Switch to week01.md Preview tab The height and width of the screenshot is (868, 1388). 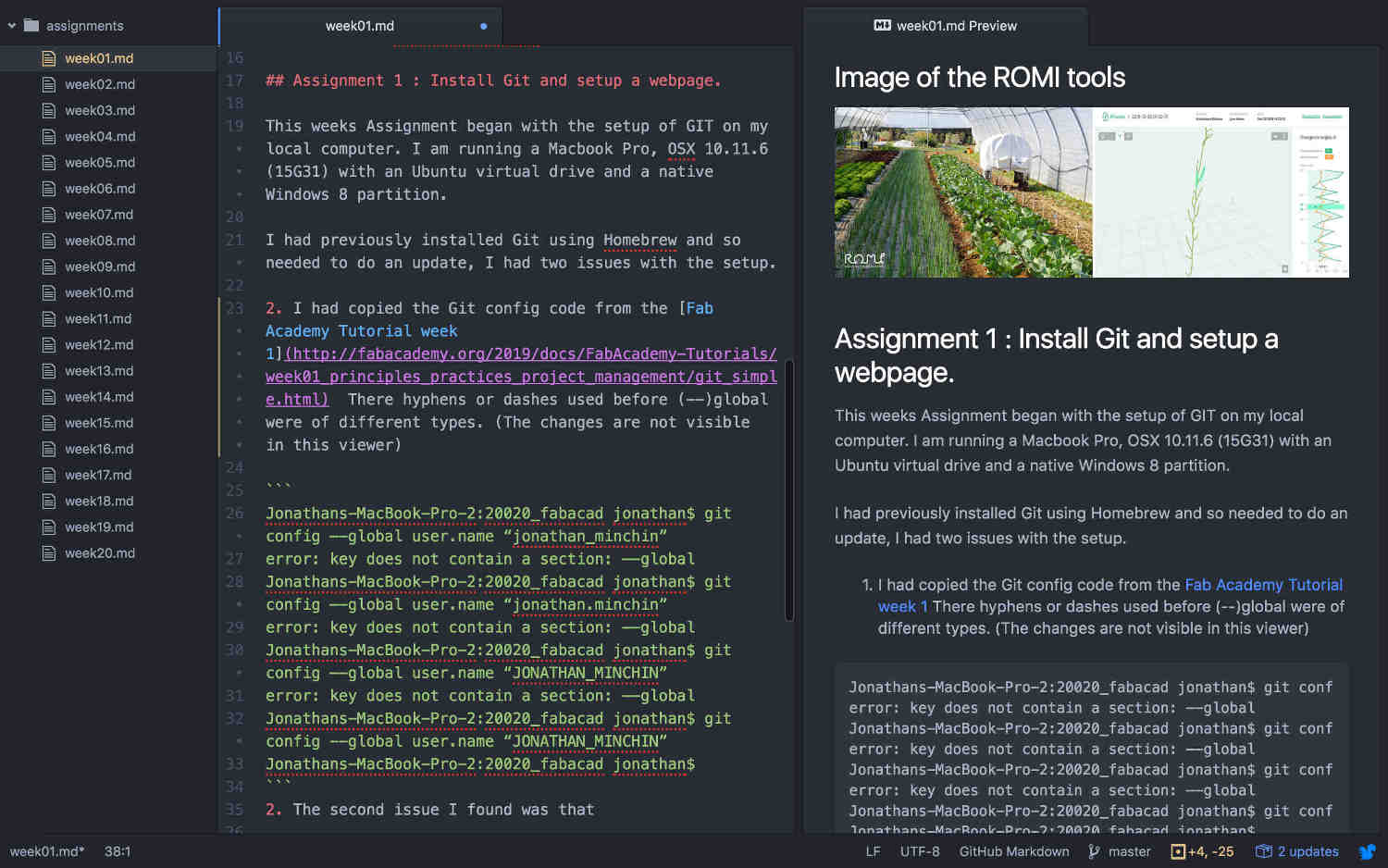[x=945, y=26]
